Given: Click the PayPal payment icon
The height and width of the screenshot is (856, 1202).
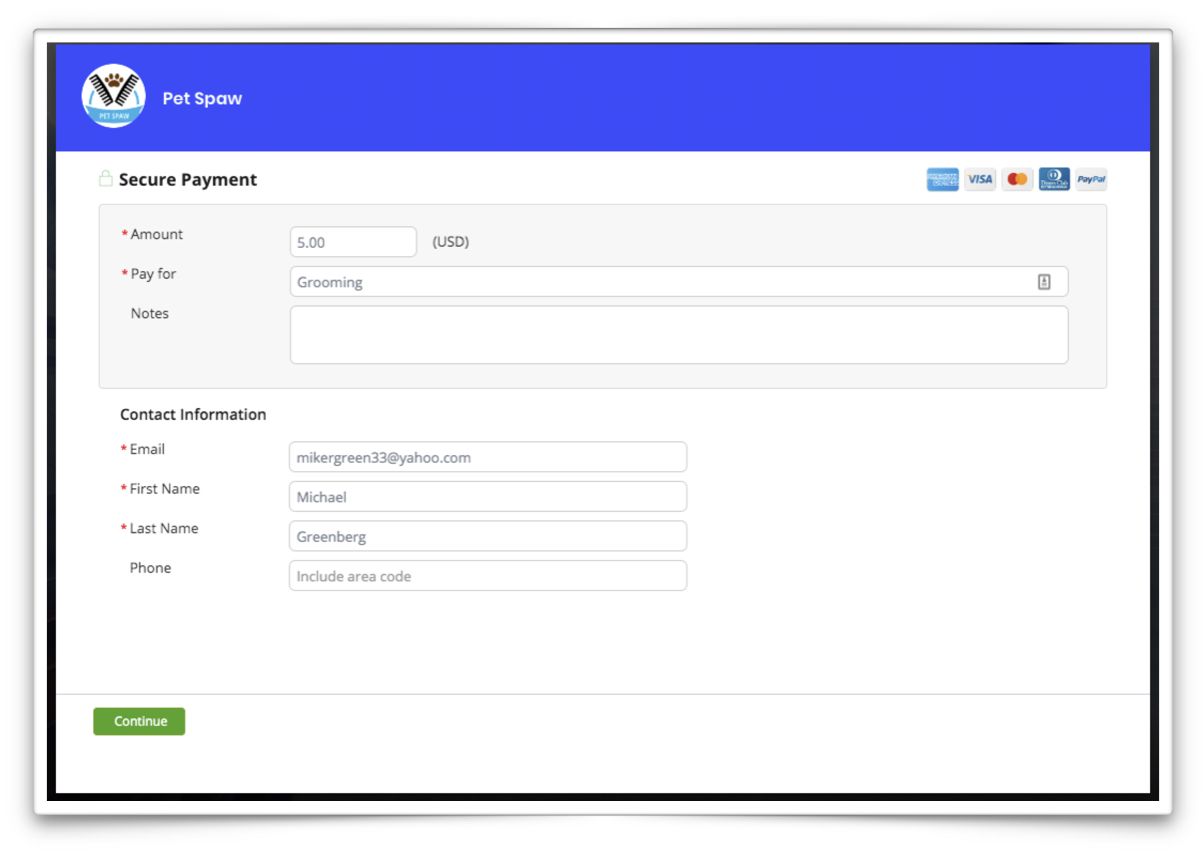Looking at the screenshot, I should pyautogui.click(x=1091, y=180).
